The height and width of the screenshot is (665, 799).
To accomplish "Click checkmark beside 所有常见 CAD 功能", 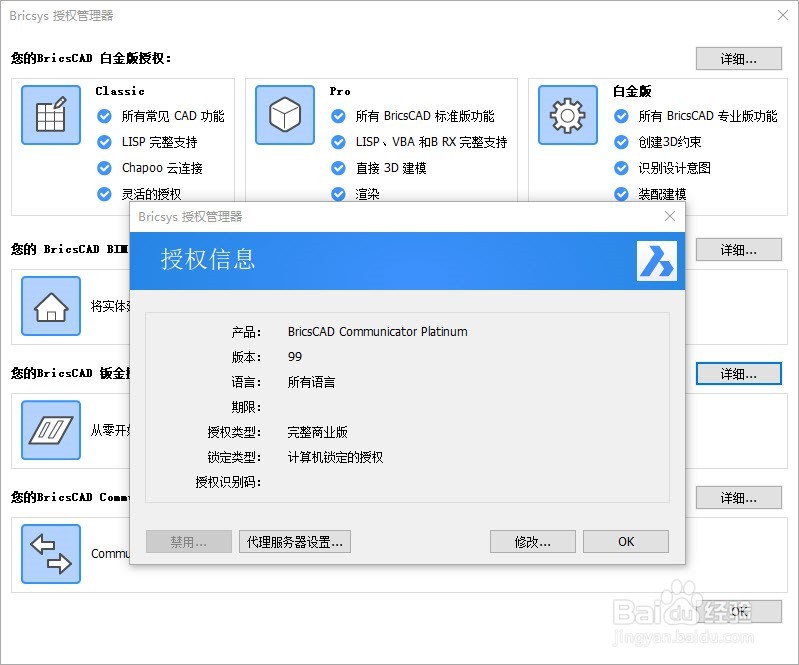I will [x=104, y=116].
